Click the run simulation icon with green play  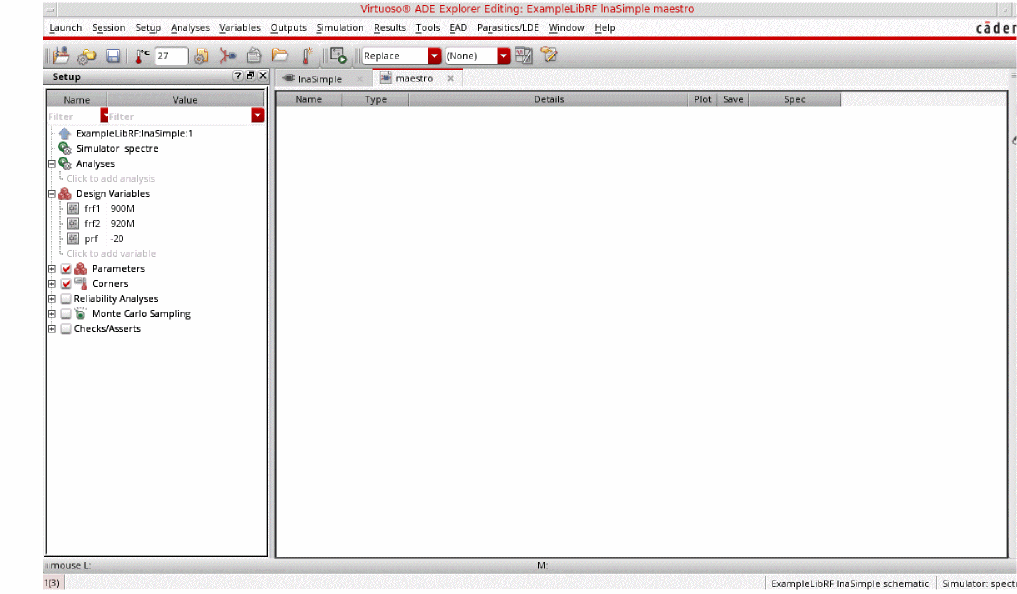338,56
